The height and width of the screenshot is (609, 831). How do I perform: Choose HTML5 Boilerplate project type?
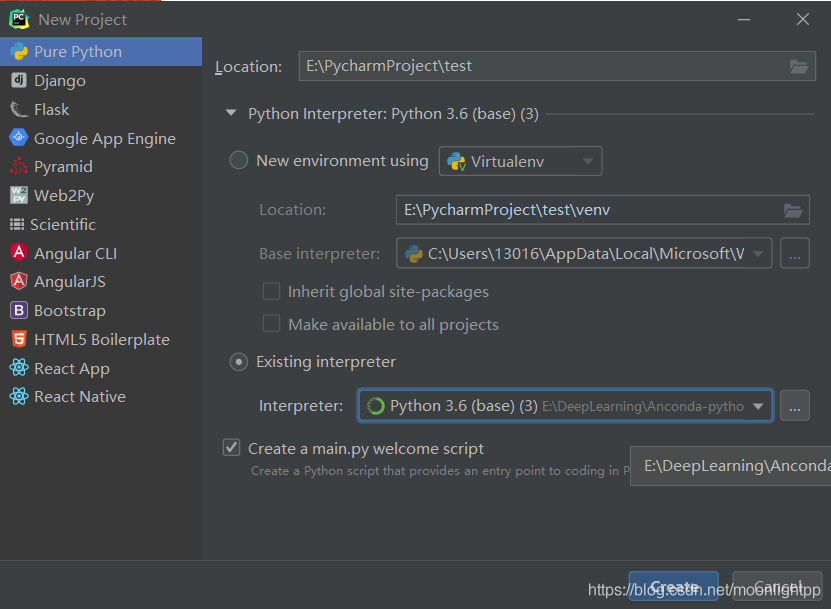click(101, 339)
